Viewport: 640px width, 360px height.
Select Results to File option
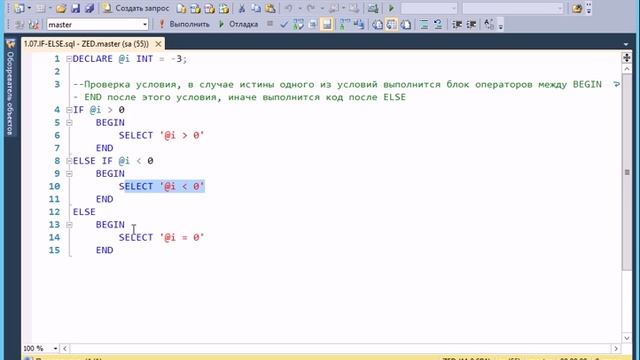pyautogui.click(x=406, y=25)
